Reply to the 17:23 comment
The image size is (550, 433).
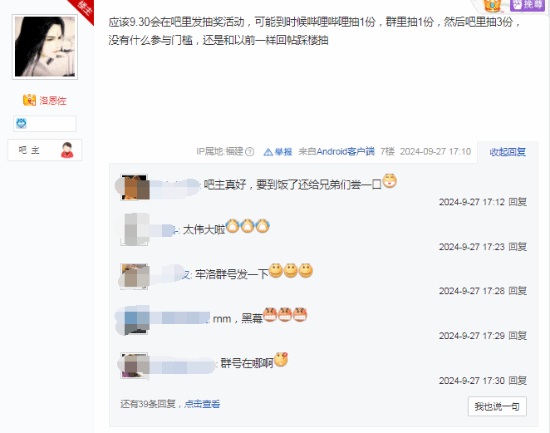coord(517,247)
